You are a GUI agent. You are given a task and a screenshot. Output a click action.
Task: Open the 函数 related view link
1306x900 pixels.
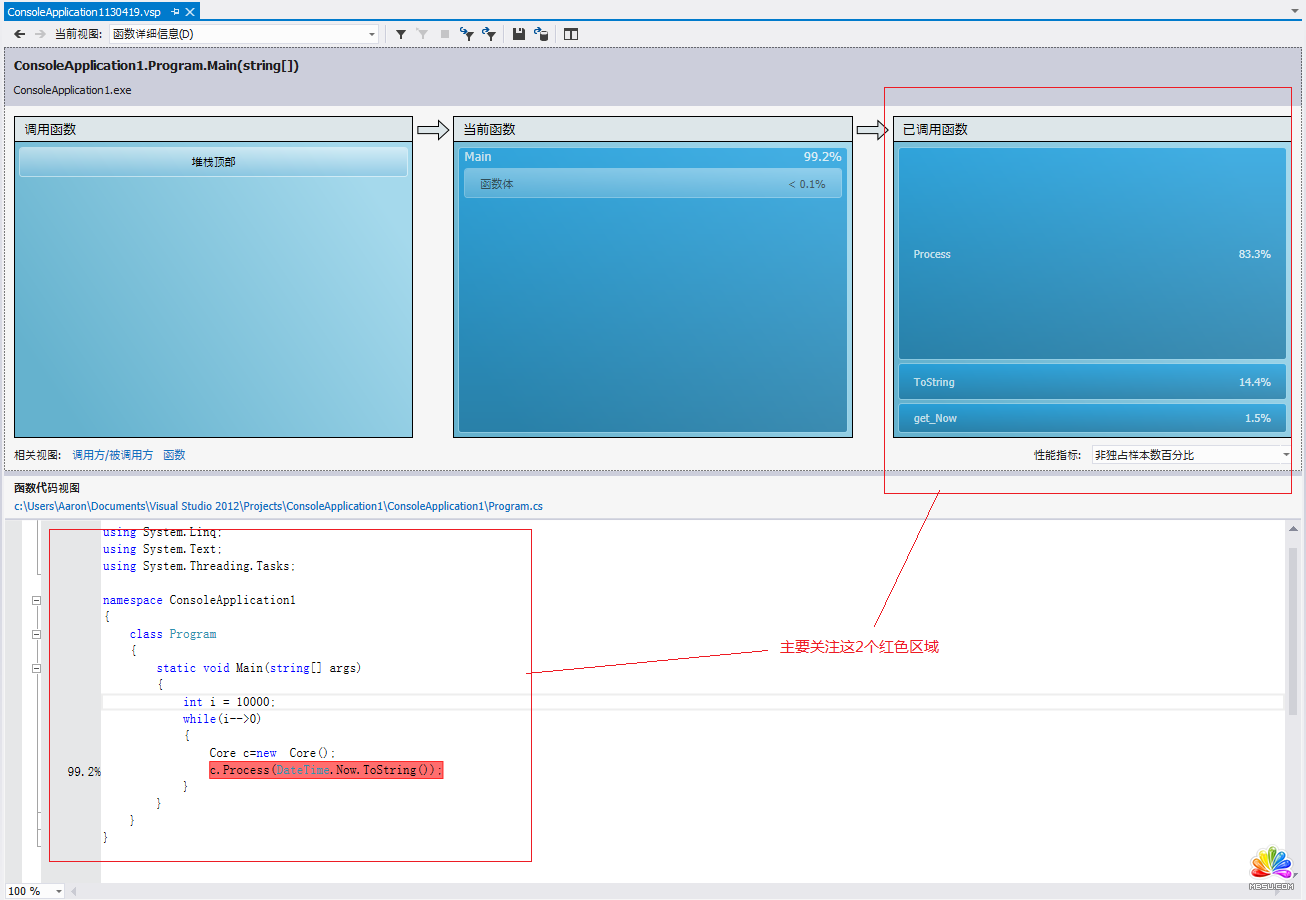coord(174,455)
